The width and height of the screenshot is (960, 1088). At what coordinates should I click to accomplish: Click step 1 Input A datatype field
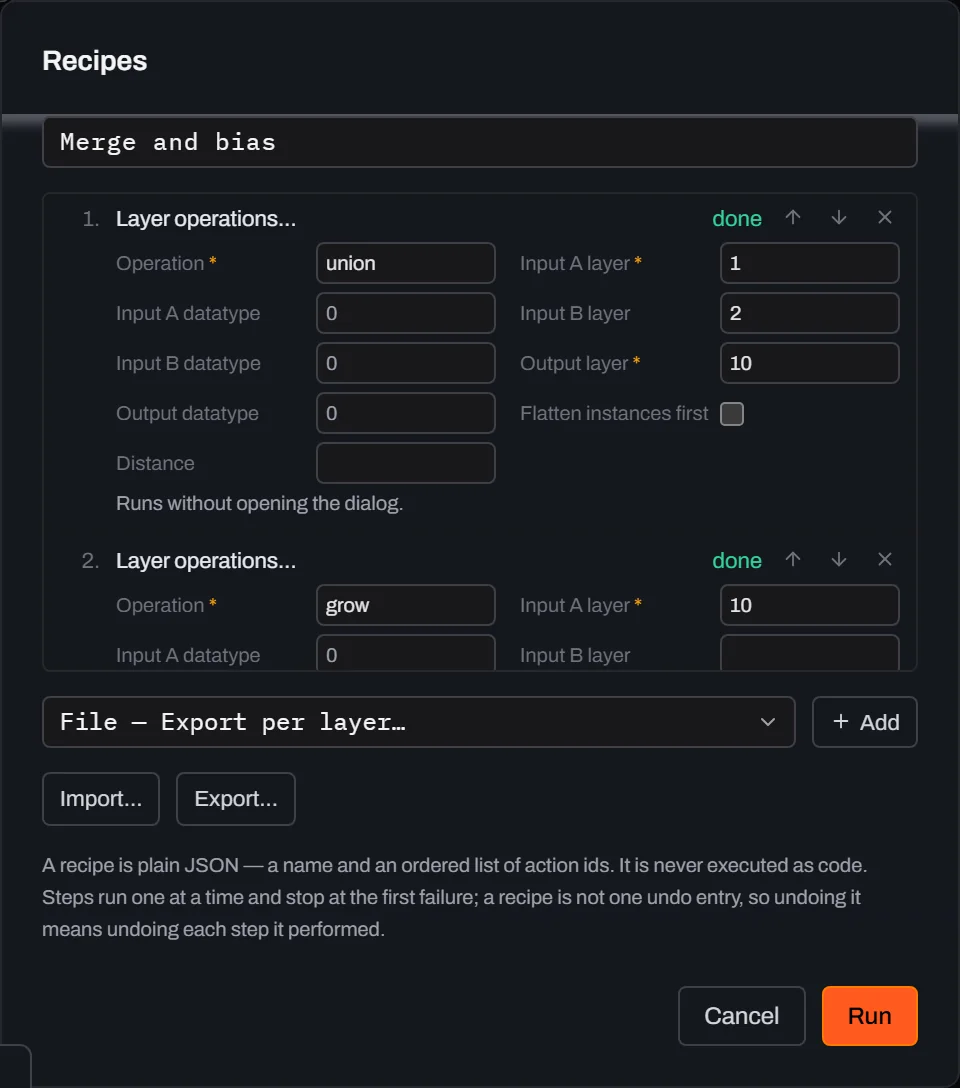coord(406,313)
